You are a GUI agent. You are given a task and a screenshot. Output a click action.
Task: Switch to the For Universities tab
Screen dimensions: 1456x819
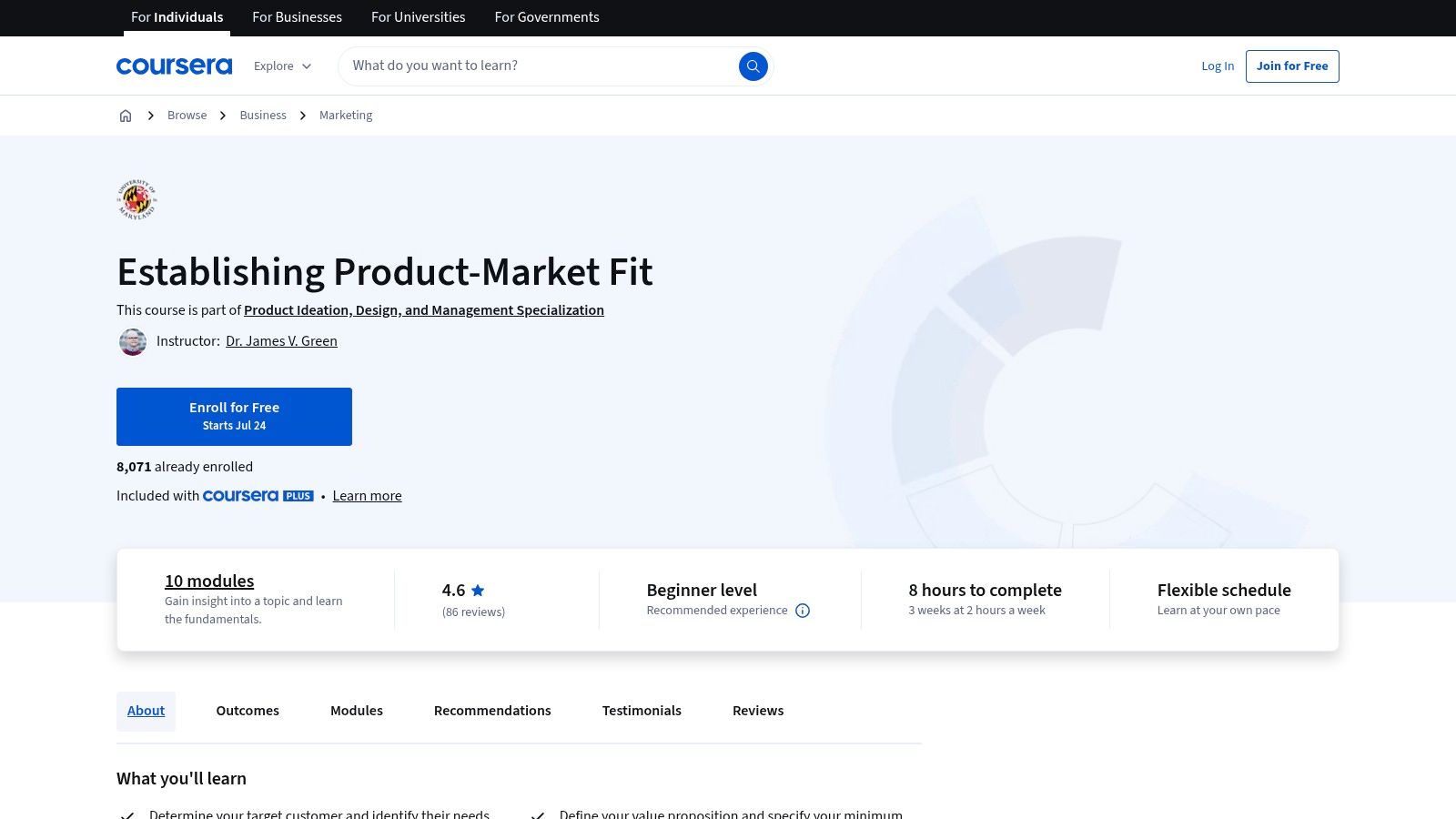click(418, 17)
